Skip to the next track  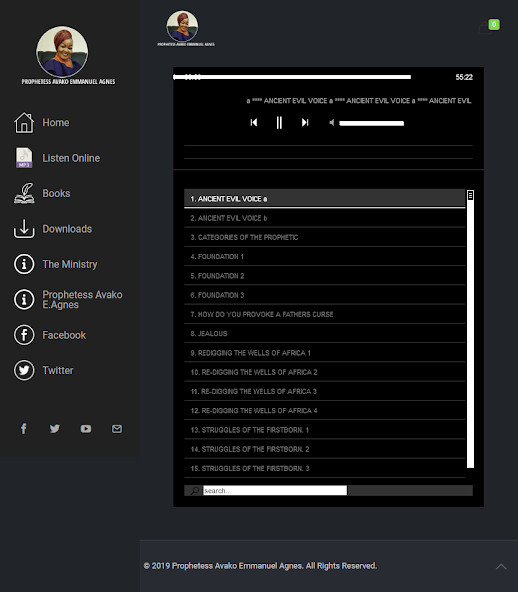coord(305,122)
